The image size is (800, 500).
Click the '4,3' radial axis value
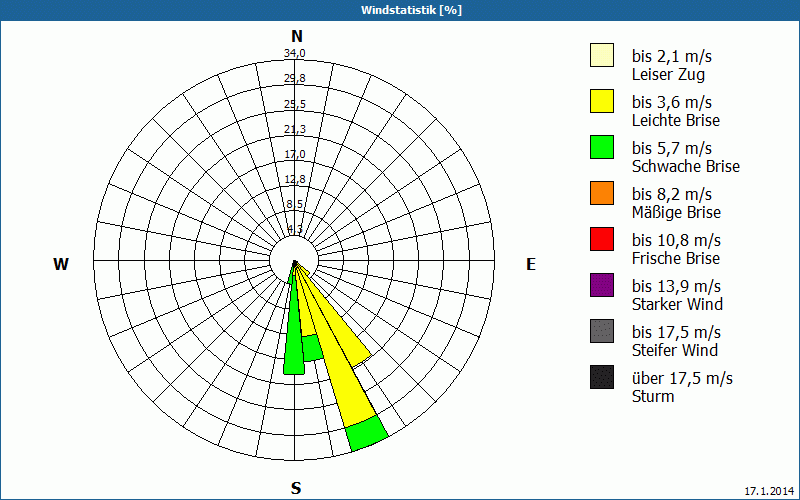(294, 229)
